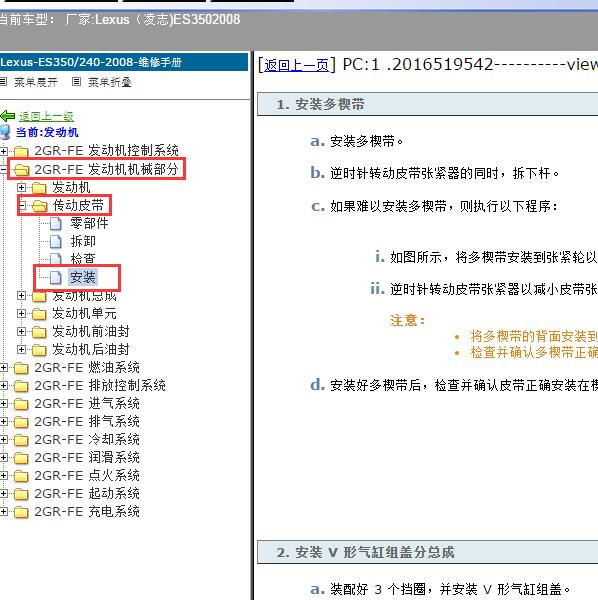The height and width of the screenshot is (600, 598).
Task: Click the 2GR-FE 发动机控制系统 folder icon
Action: (21, 151)
